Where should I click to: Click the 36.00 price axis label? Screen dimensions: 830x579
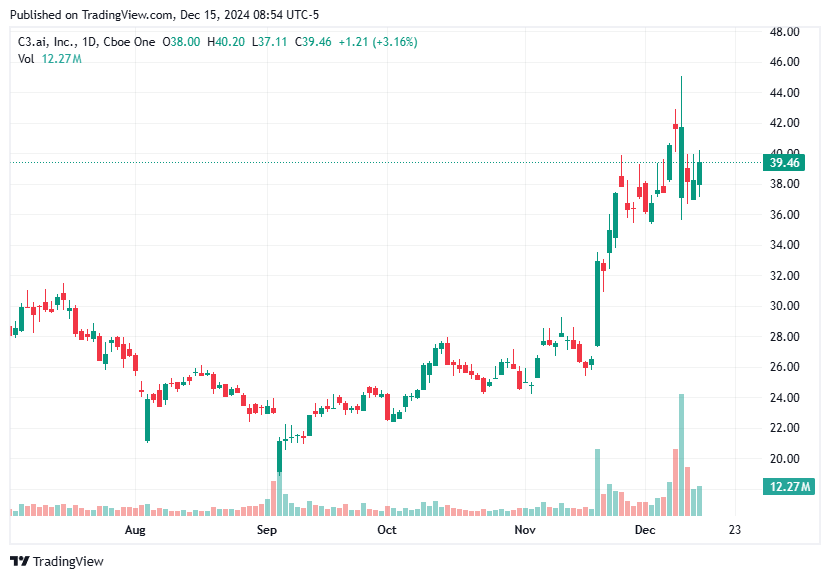tap(784, 215)
